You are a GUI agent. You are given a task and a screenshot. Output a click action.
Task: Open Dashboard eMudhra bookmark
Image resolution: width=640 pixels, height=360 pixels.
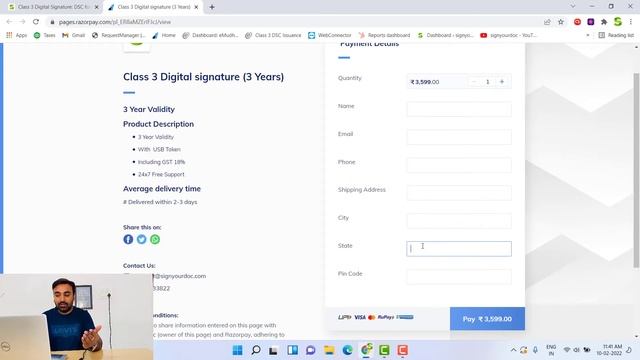211,36
